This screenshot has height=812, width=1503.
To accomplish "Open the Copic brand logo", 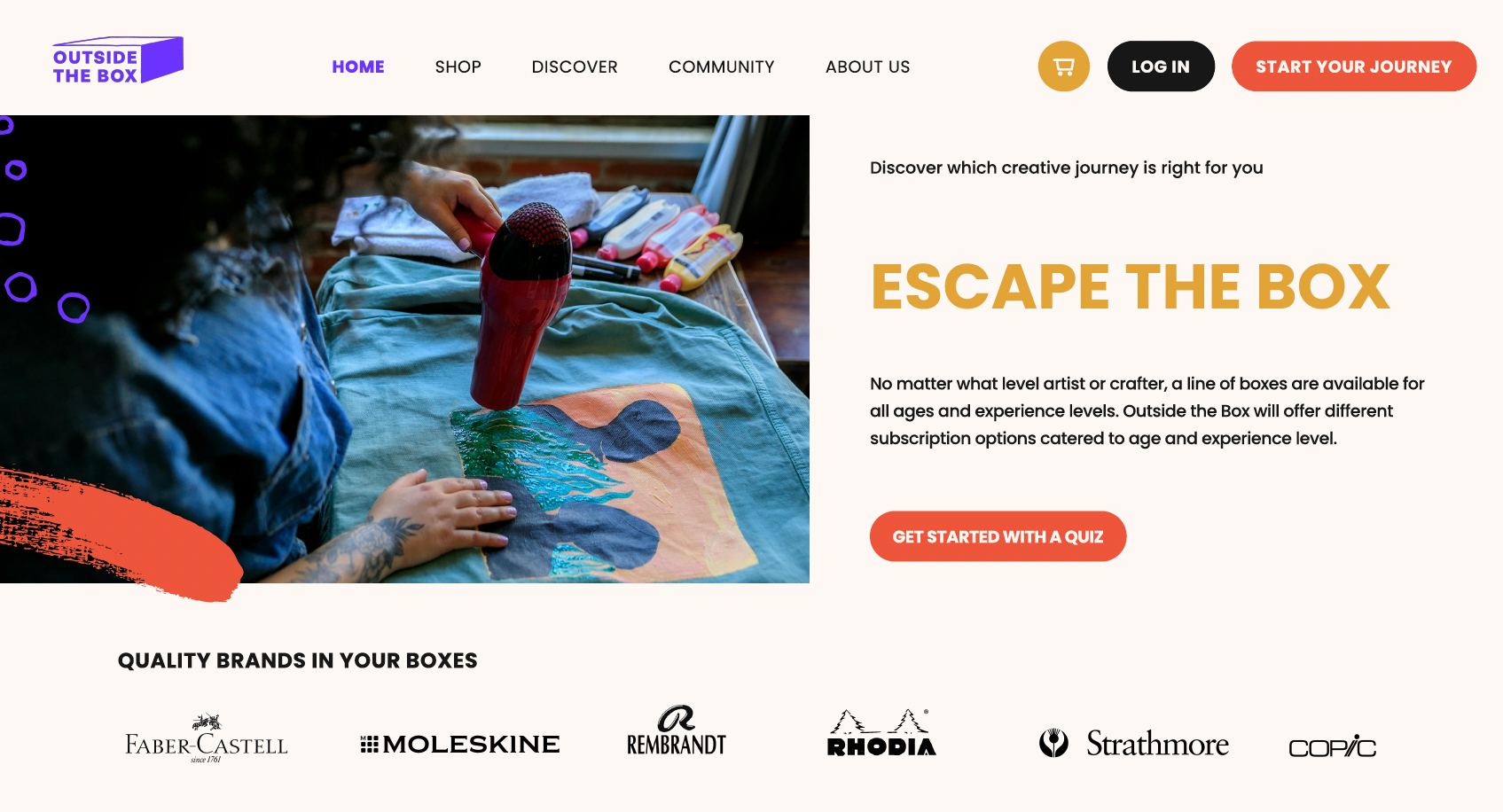I will pos(1332,747).
